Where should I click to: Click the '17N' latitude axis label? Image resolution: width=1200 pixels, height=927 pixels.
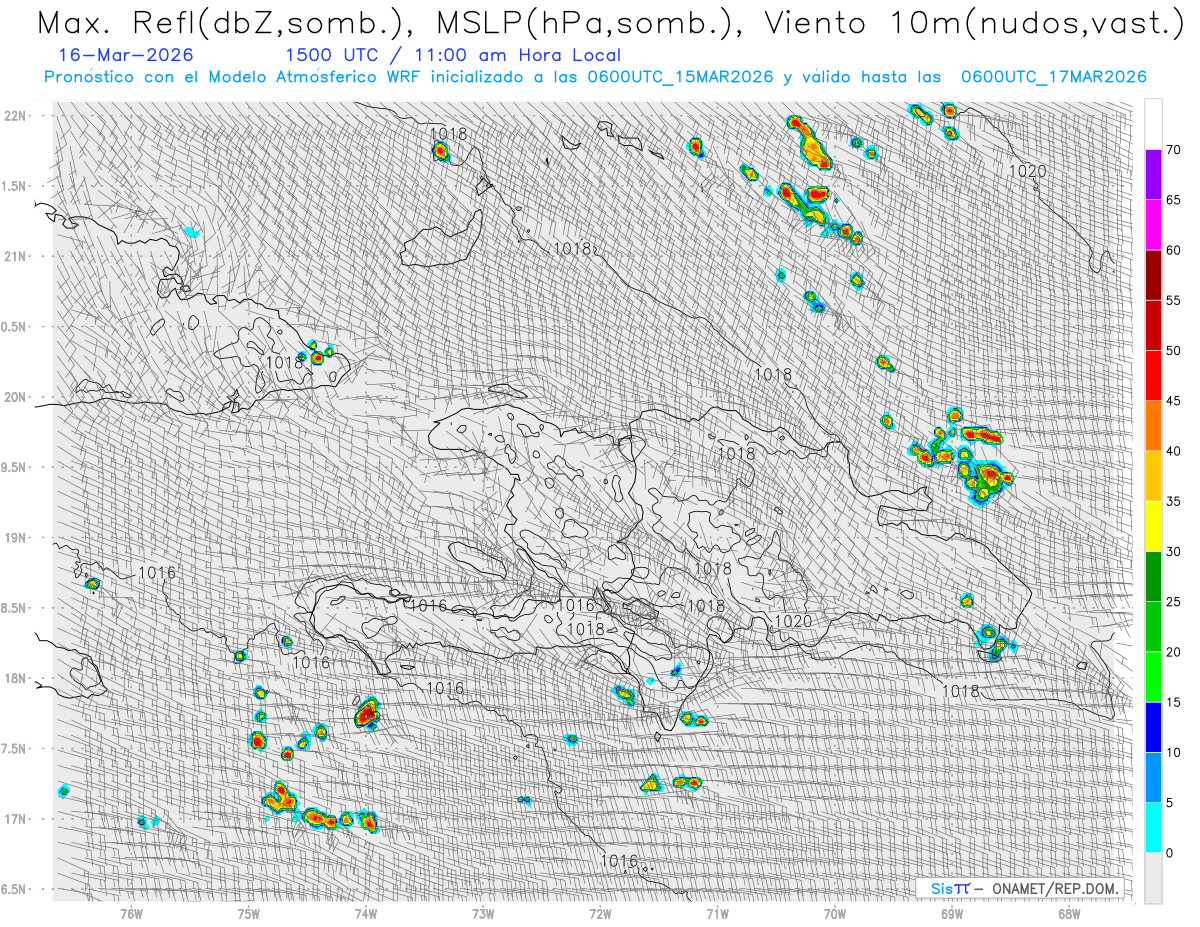pyautogui.click(x=14, y=819)
